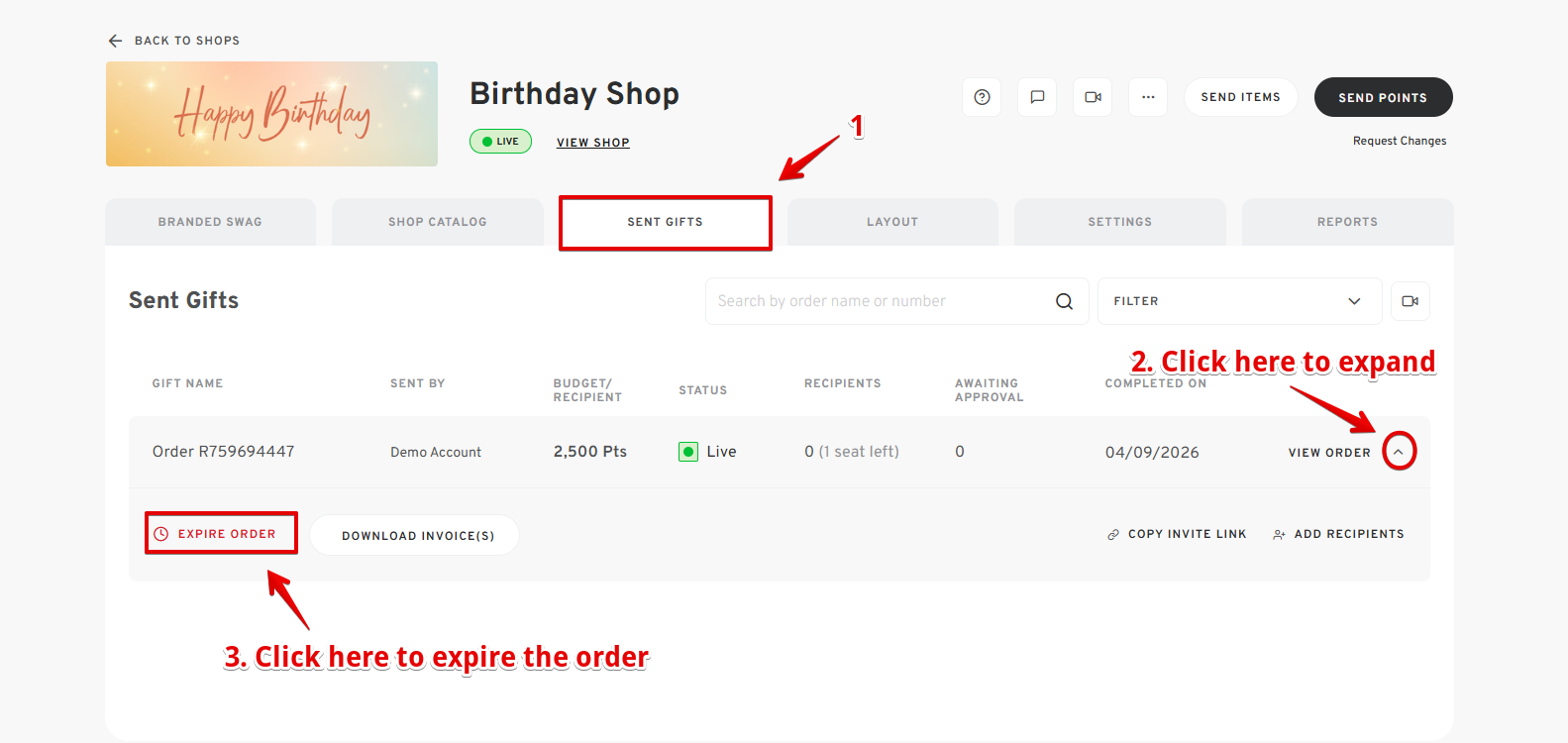1568x743 pixels.
Task: Open the video camera icon in header
Action: coord(1093,97)
